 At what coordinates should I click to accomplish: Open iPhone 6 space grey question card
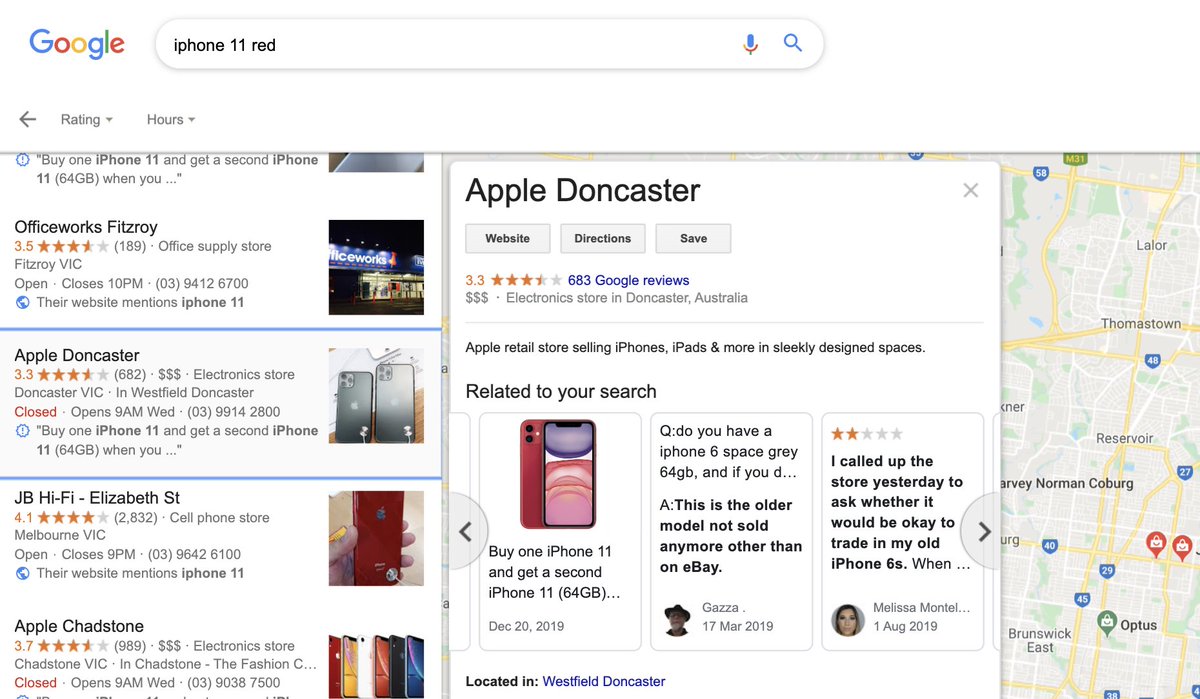[x=731, y=531]
